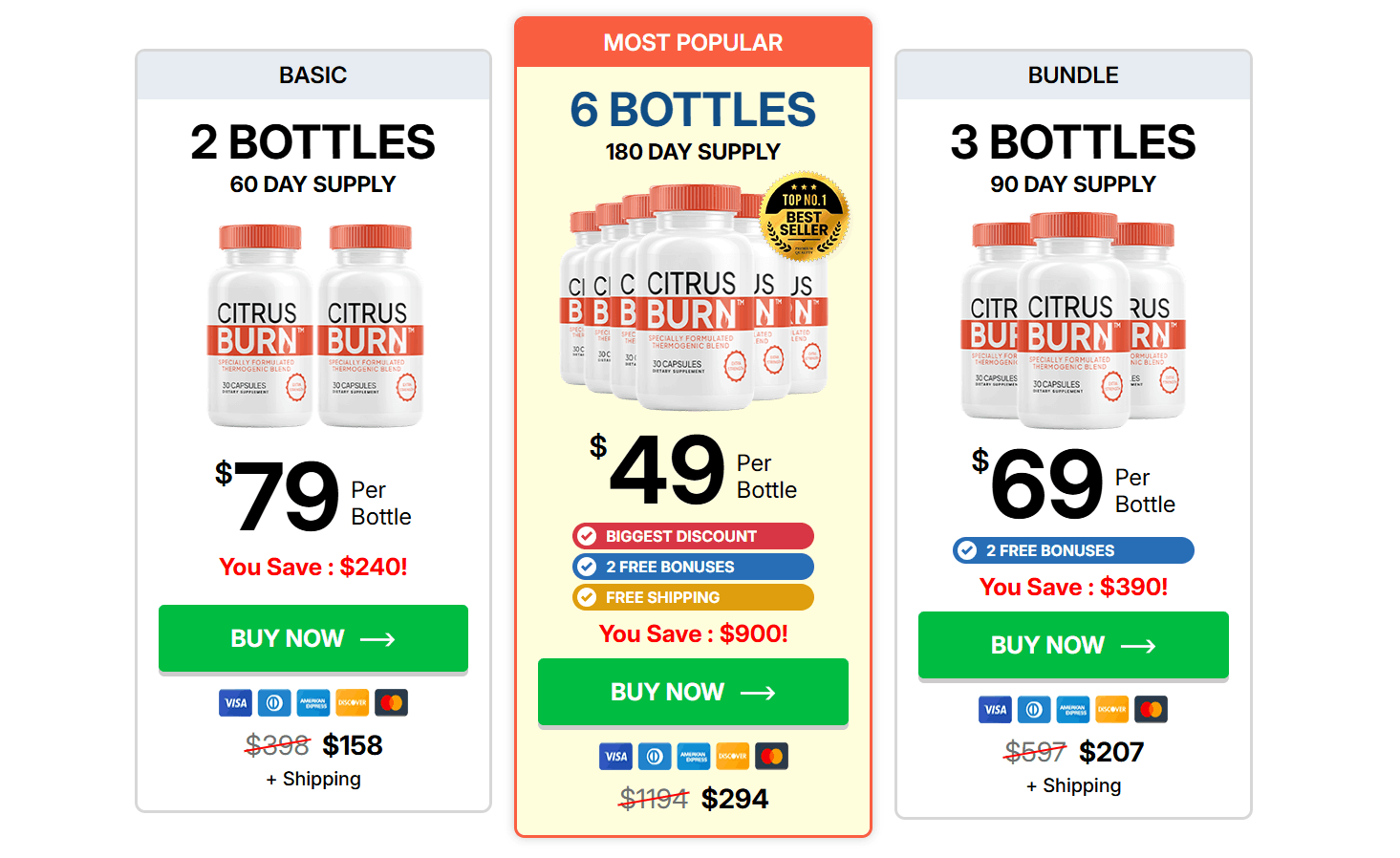The width and height of the screenshot is (1400, 858).
Task: Click the Top No.1 Best Seller badge
Action: [x=804, y=218]
